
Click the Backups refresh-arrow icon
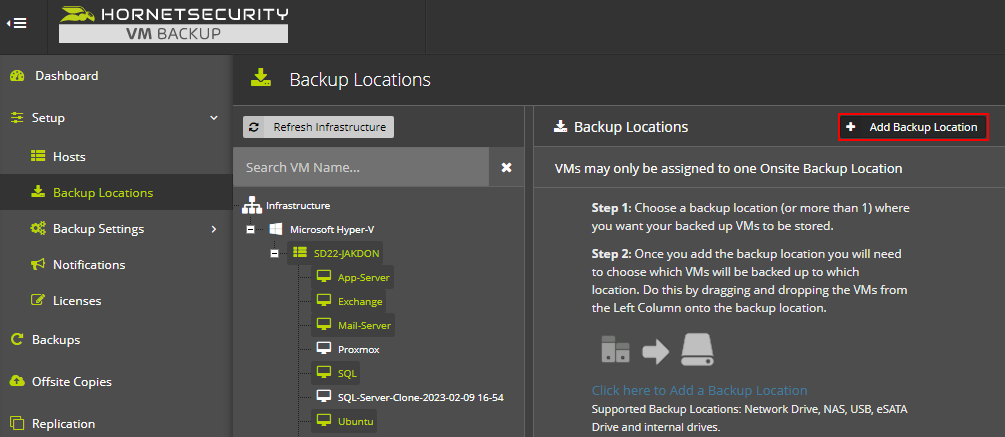click(x=17, y=340)
